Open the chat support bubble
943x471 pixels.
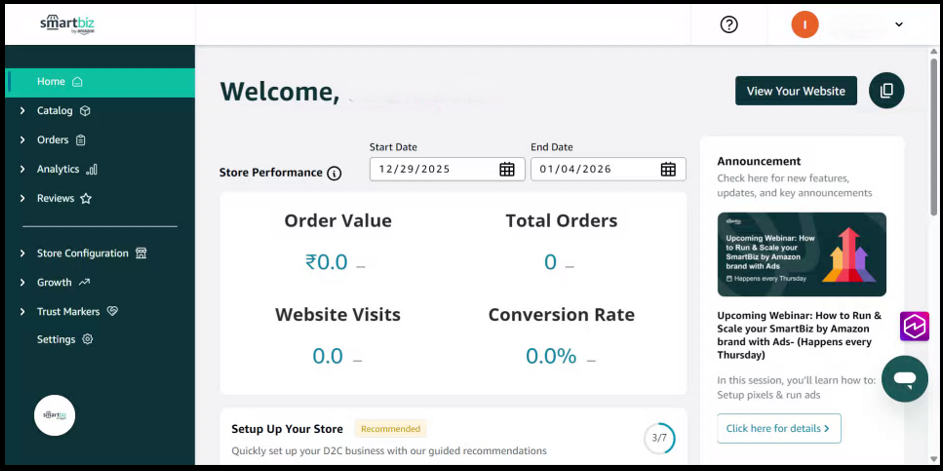point(904,379)
